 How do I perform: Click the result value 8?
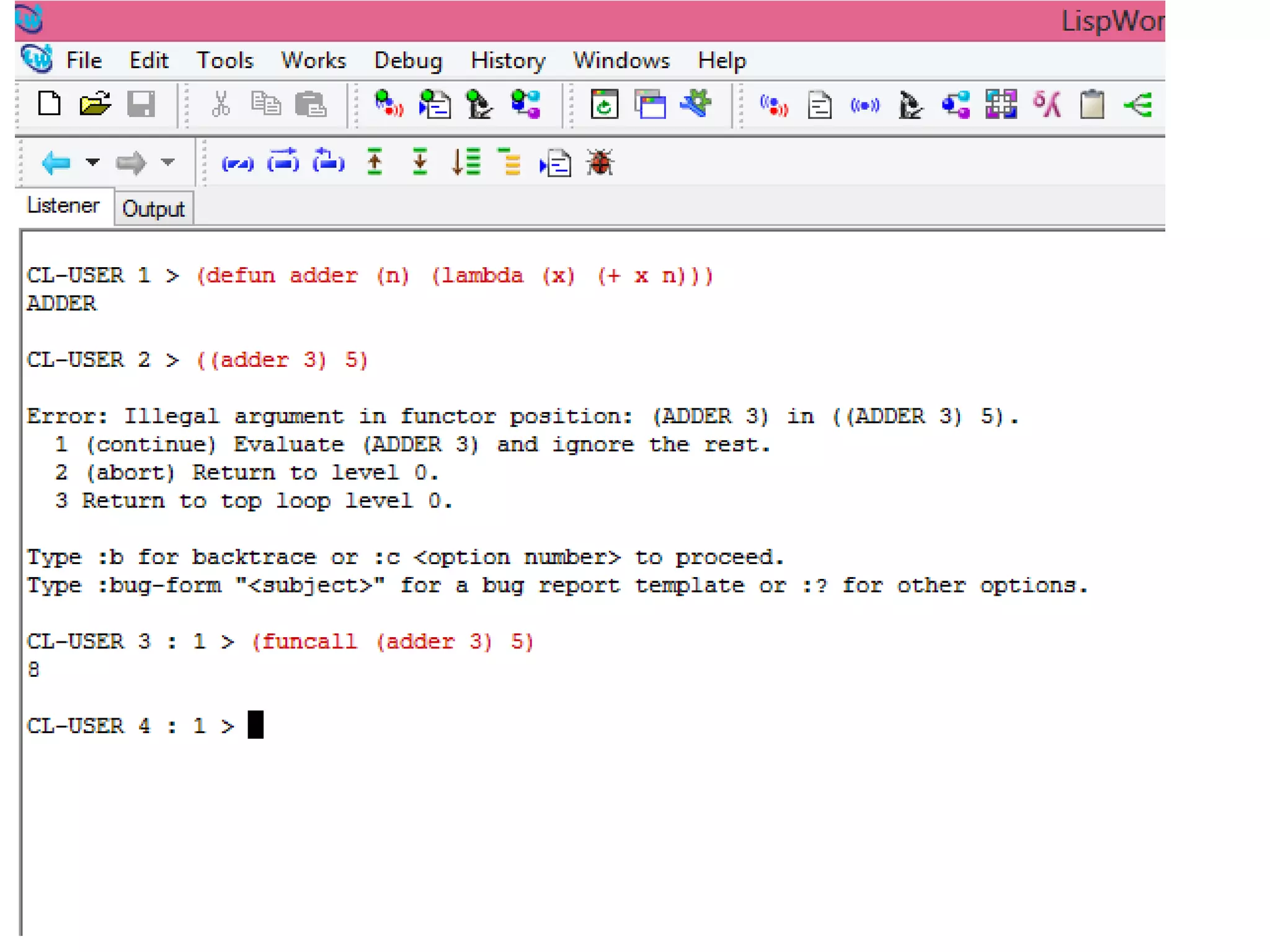(x=33, y=669)
